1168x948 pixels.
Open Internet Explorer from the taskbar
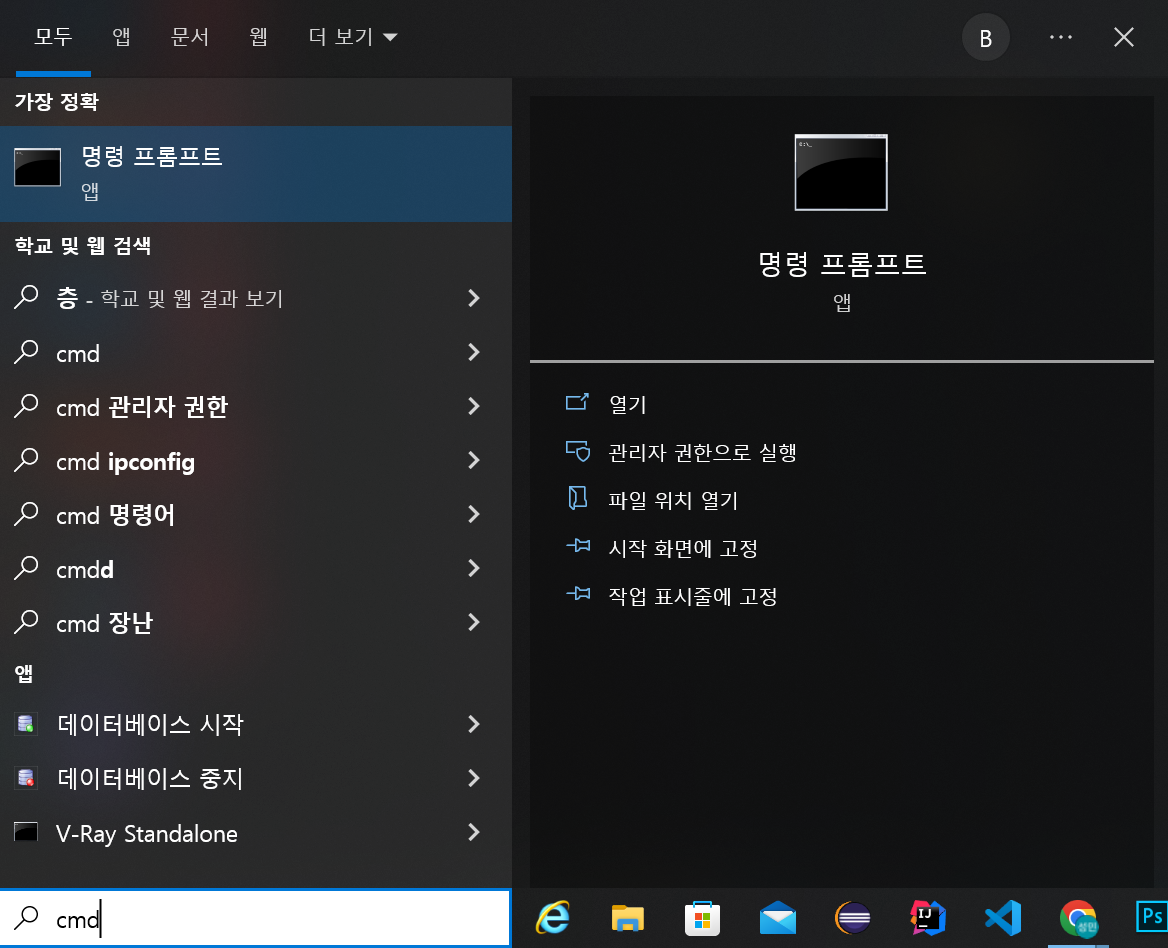tap(553, 917)
